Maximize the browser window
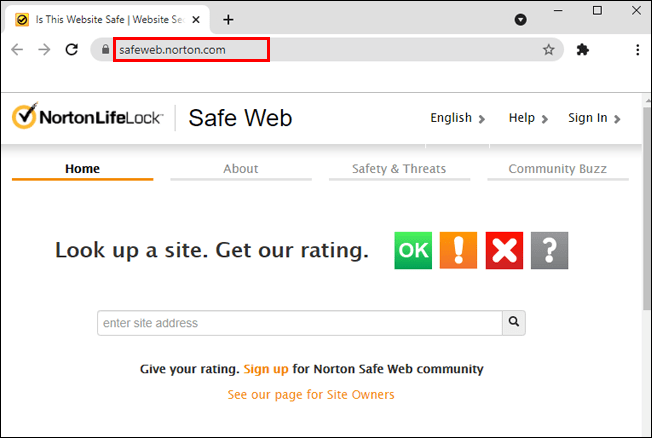This screenshot has width=652, height=438. tap(597, 10)
